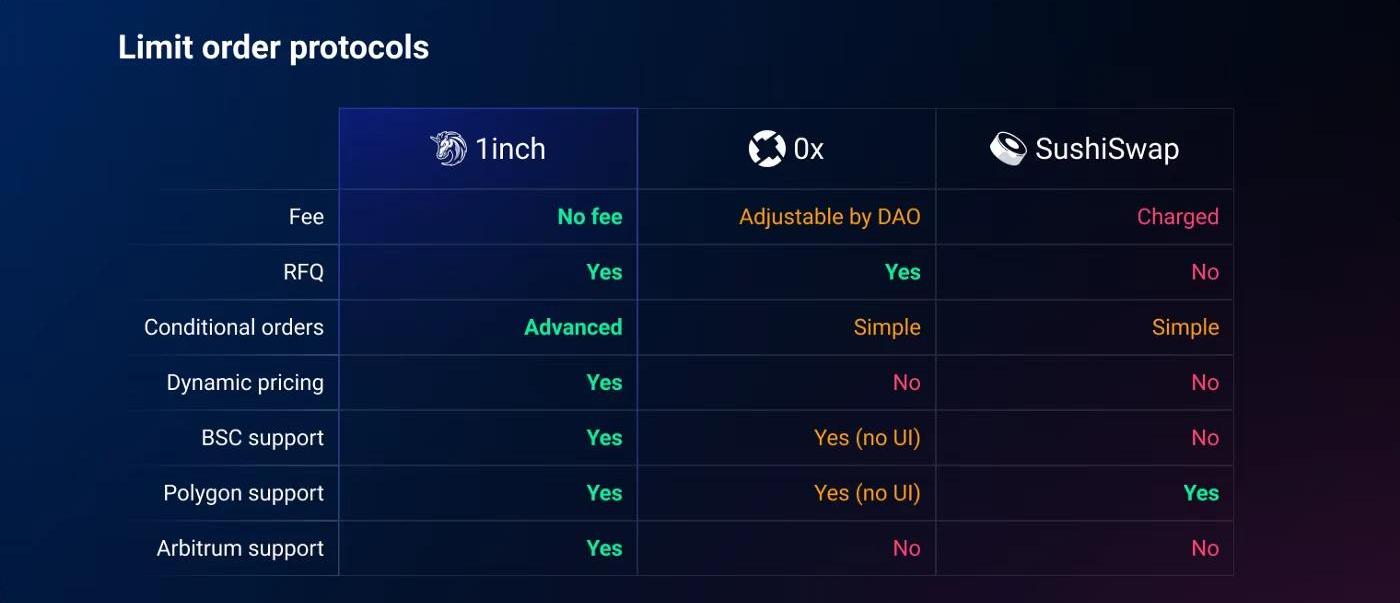
Task: Select the 1inch column header text
Action: point(510,149)
